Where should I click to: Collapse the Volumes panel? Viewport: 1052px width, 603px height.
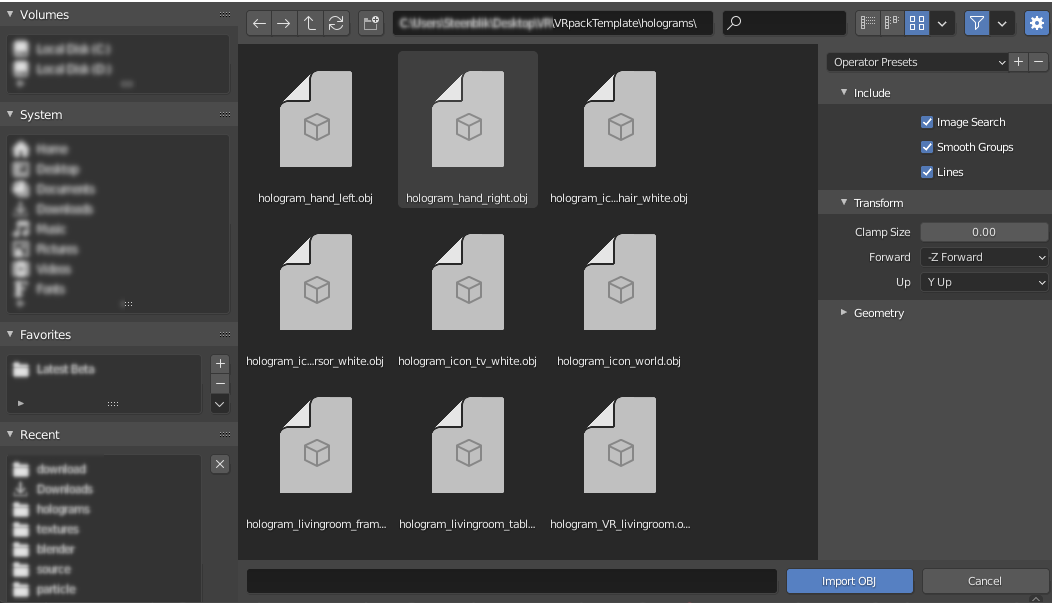10,14
